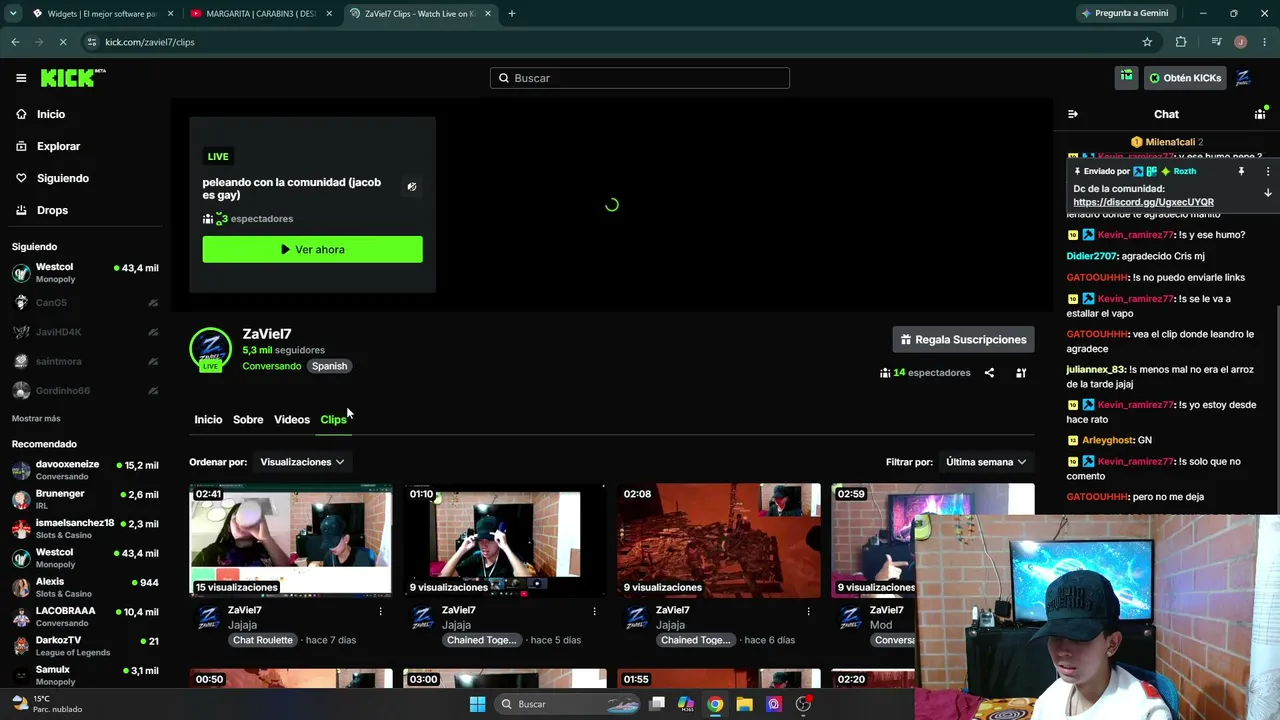Open options for the 02:08 clip
The height and width of the screenshot is (720, 1280).
[808, 611]
